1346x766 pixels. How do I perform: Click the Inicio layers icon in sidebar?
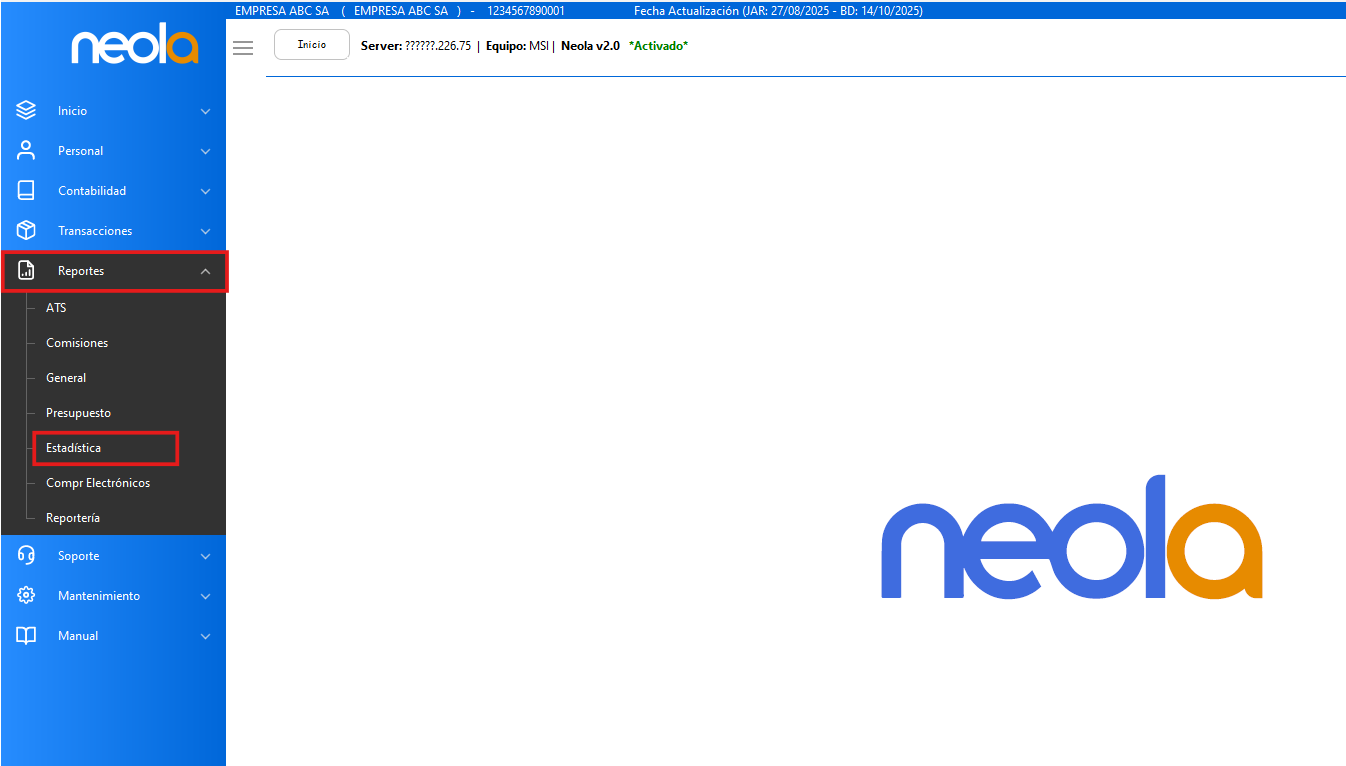(26, 111)
